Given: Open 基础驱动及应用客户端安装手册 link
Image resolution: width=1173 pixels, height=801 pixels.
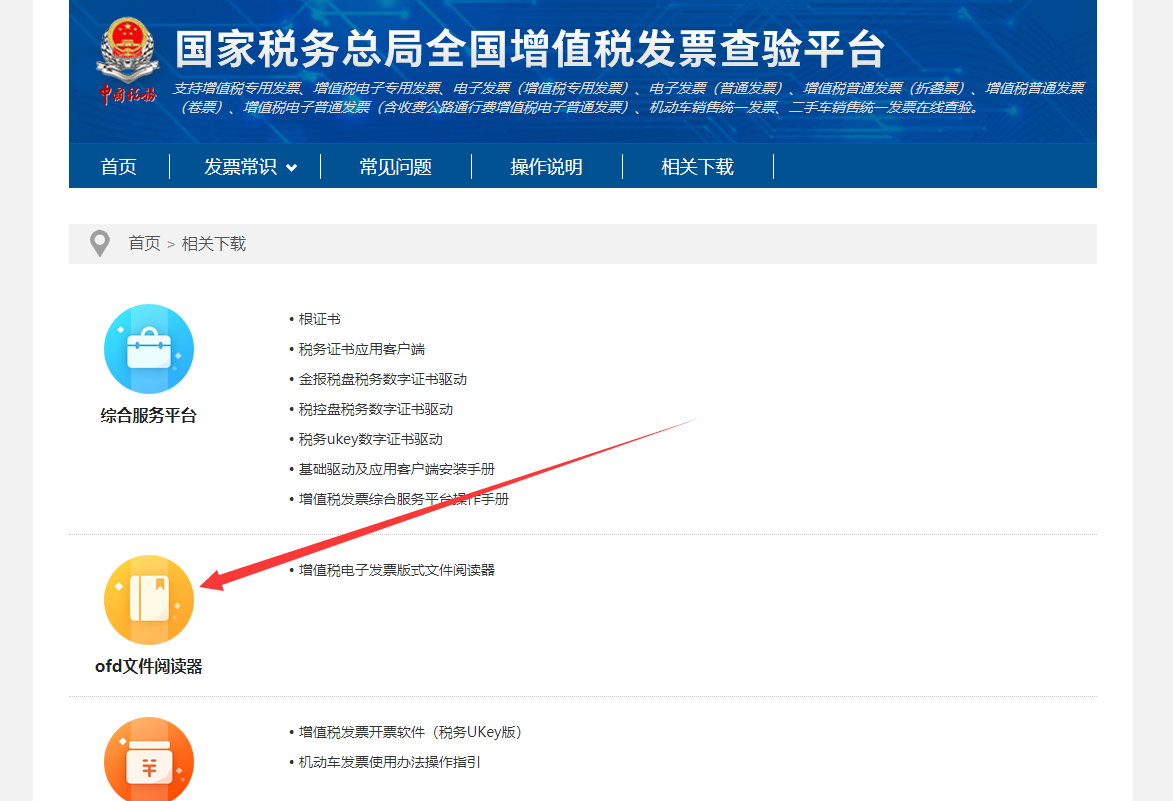Looking at the screenshot, I should tap(396, 469).
